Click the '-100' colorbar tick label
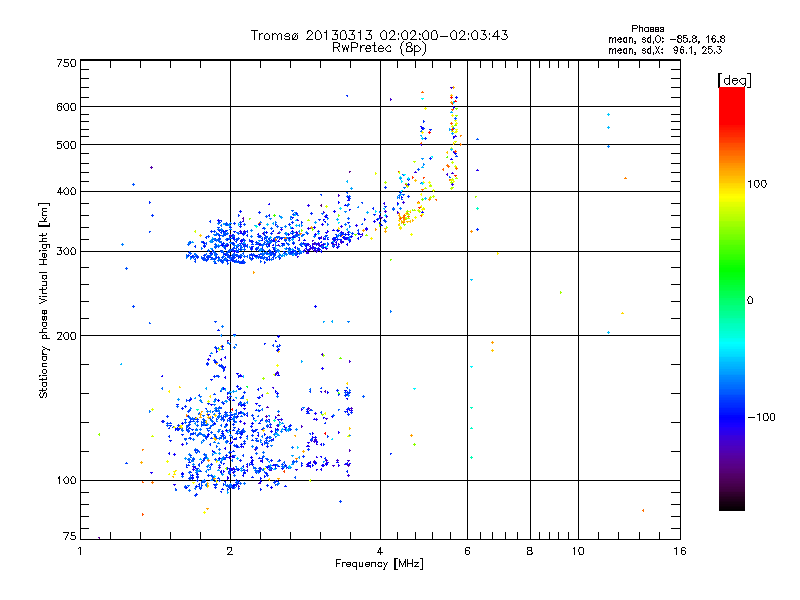Screen dimensions: 800x600 tap(761, 417)
